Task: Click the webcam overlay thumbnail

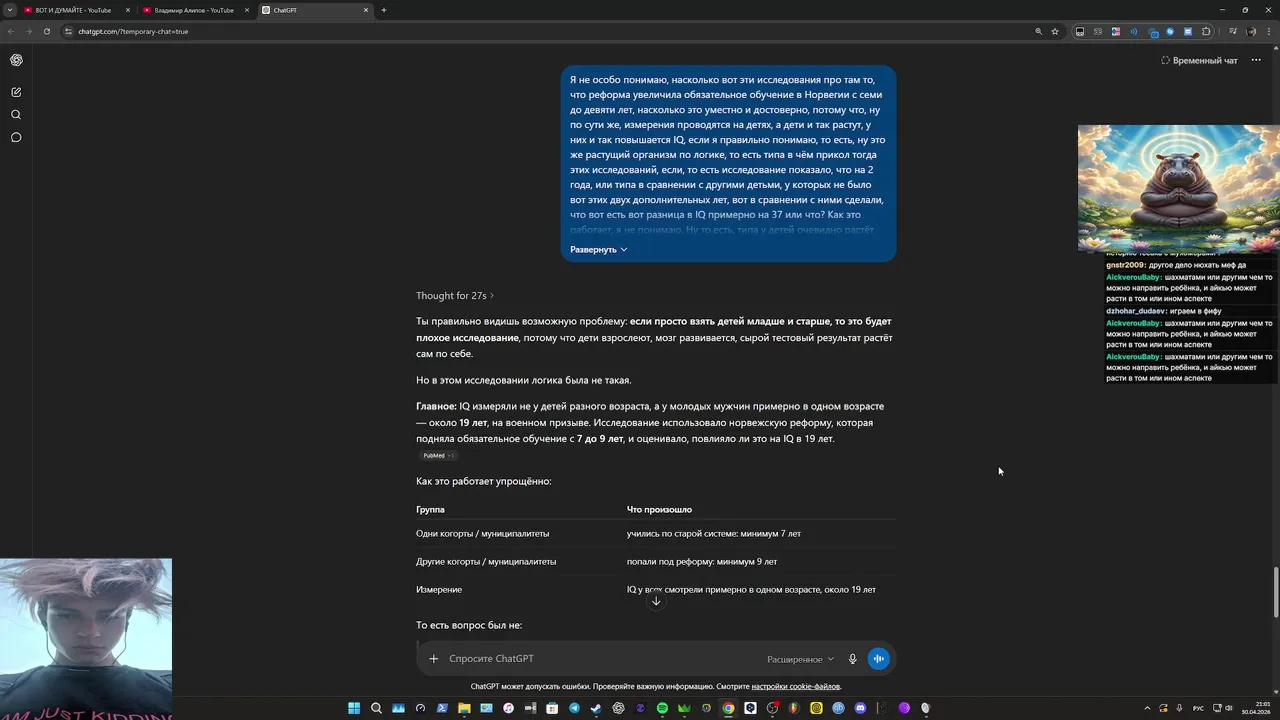Action: tap(86, 639)
